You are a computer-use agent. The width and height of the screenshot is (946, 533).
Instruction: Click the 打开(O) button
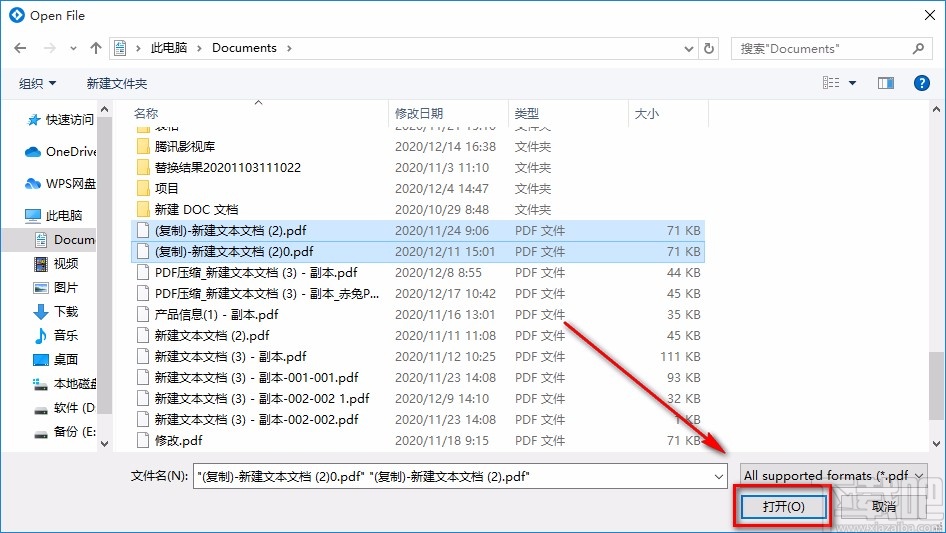coord(783,506)
